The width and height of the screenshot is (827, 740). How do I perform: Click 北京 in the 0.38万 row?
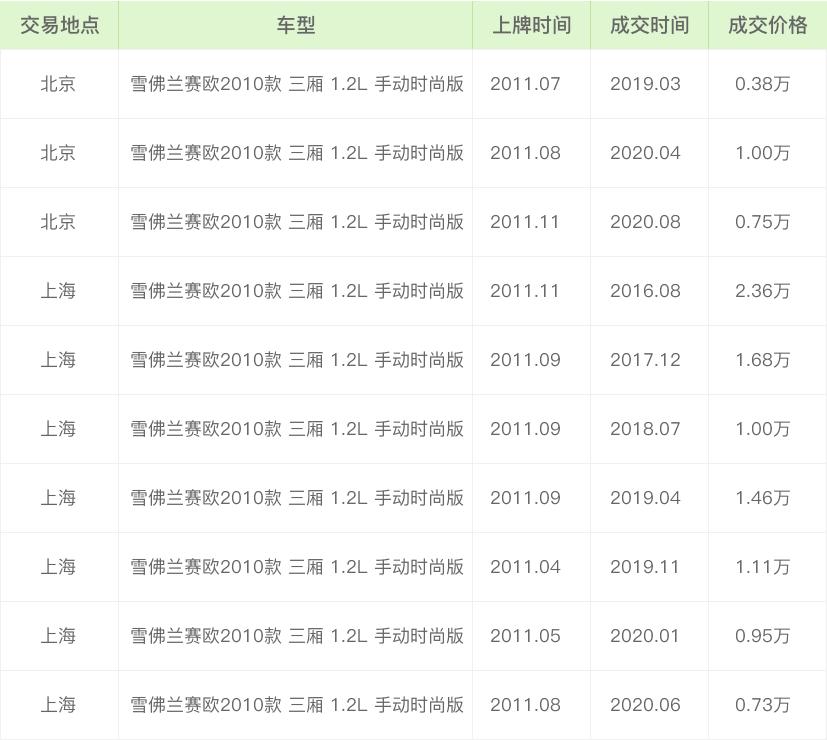click(x=58, y=84)
